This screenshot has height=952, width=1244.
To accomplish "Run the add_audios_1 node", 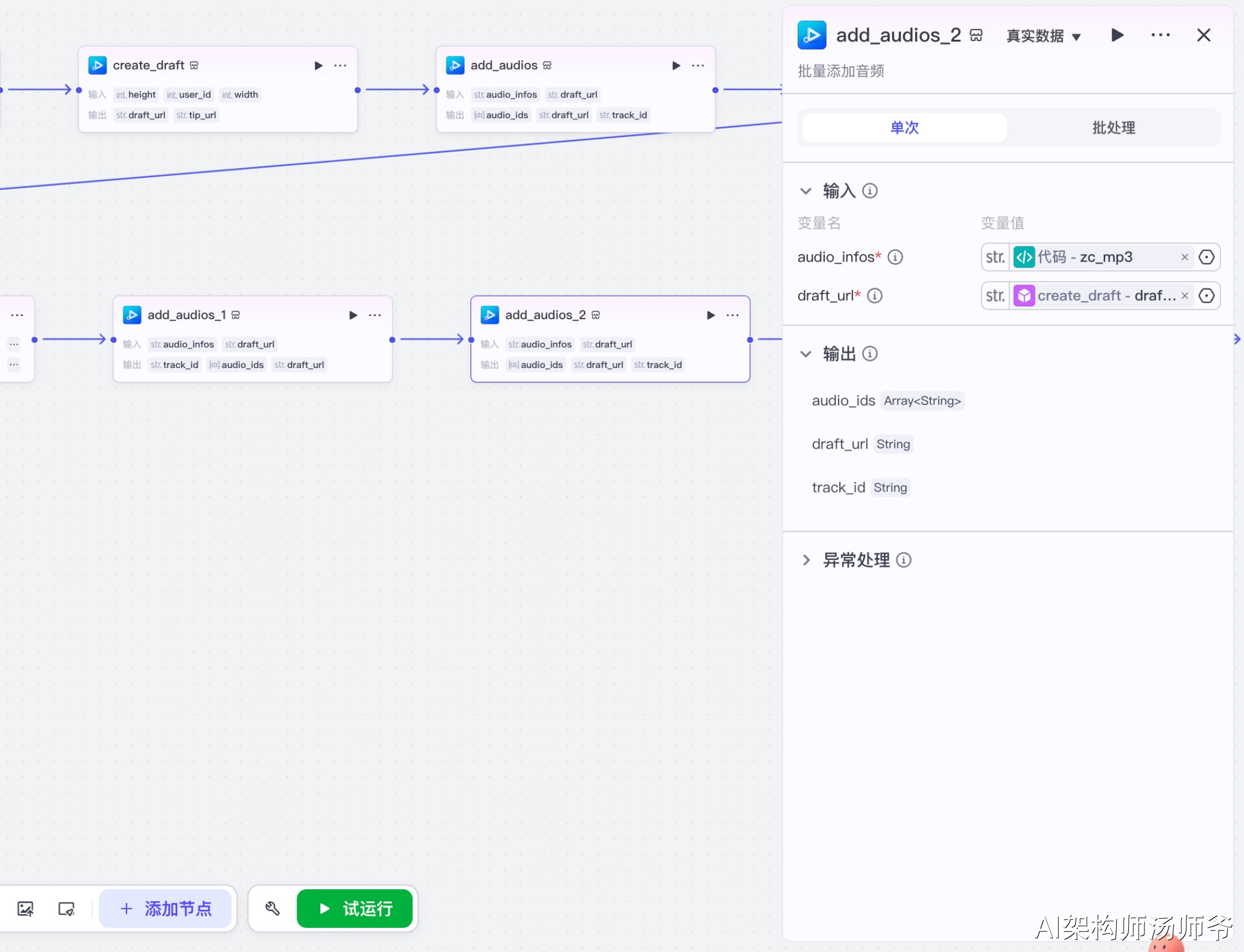I will [x=353, y=315].
